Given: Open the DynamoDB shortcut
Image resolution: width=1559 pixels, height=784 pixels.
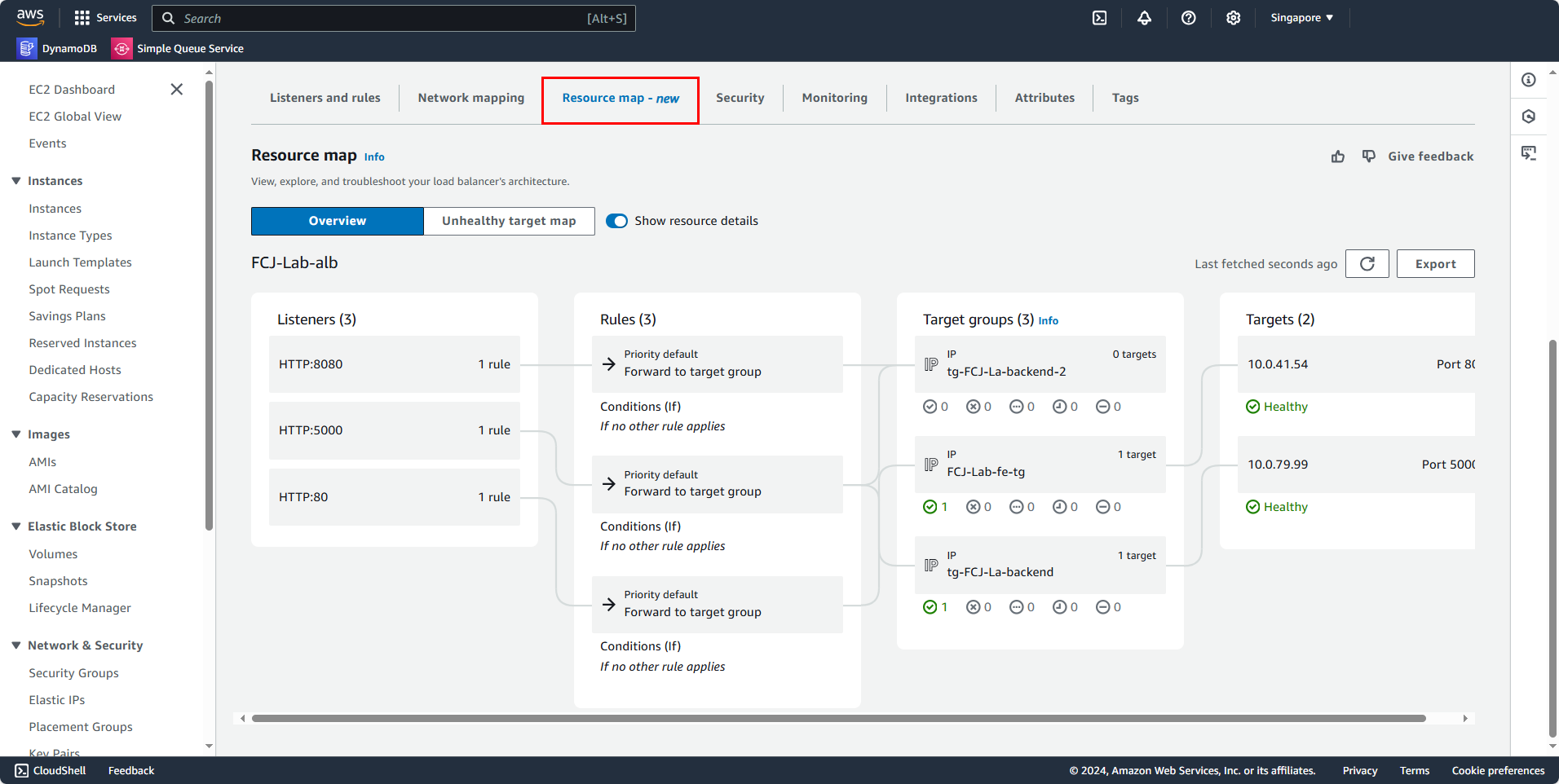Looking at the screenshot, I should (57, 48).
